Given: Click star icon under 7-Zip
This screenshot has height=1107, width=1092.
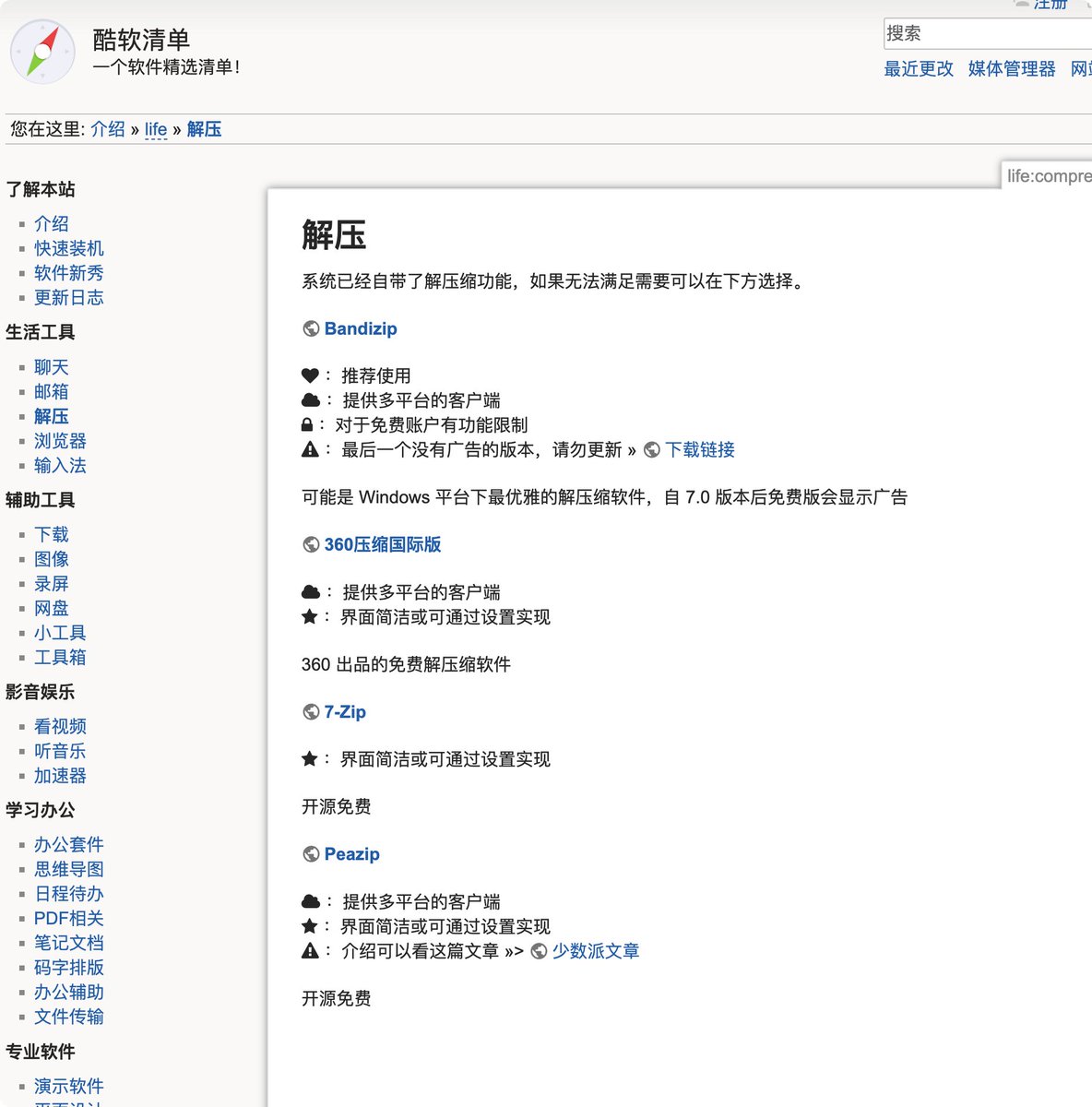Looking at the screenshot, I should pyautogui.click(x=310, y=759).
